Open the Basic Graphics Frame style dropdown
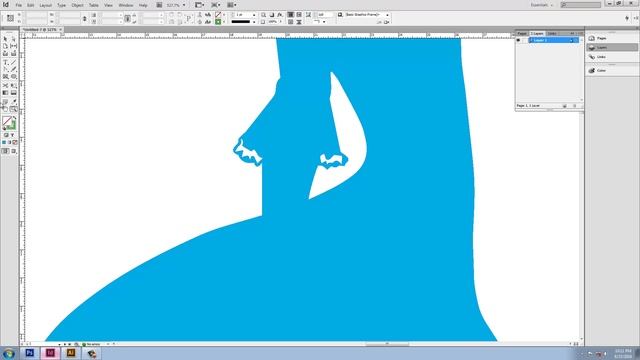The image size is (640, 360). click(387, 15)
